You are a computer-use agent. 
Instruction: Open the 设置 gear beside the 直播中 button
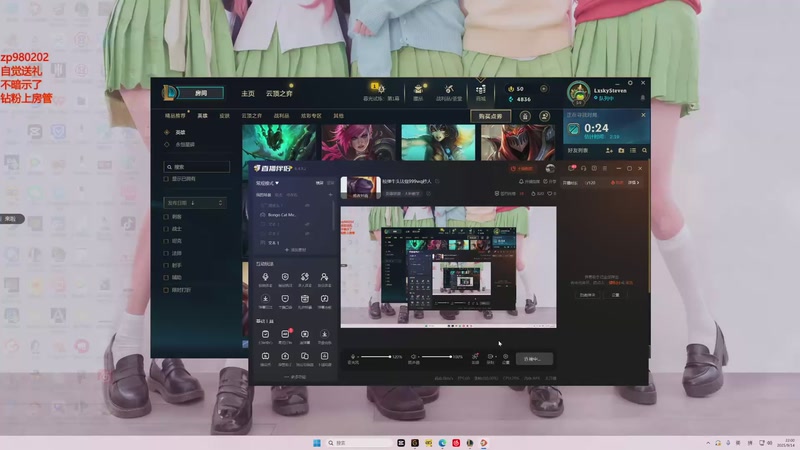click(x=505, y=357)
